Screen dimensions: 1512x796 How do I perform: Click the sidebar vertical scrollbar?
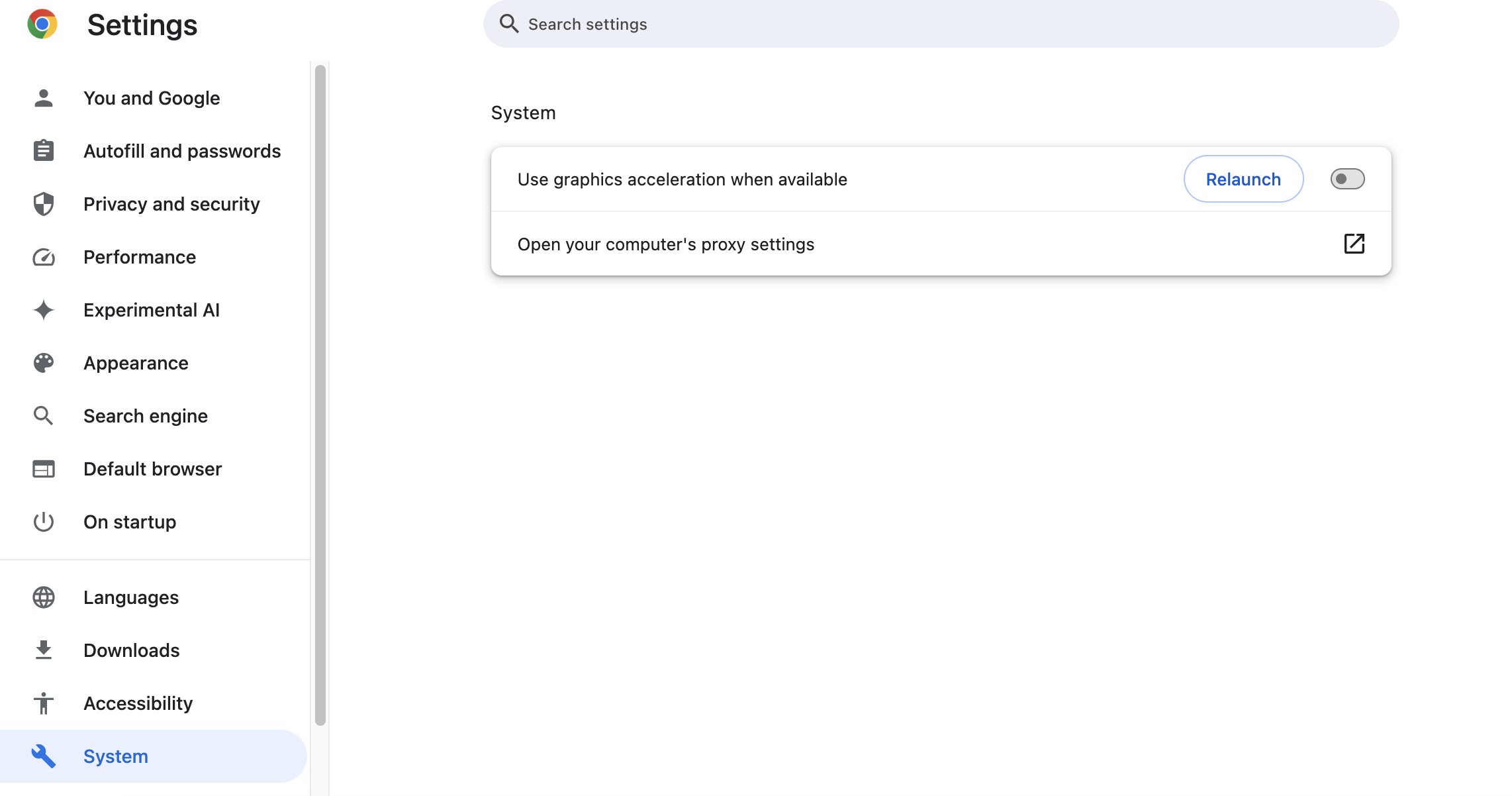(320, 395)
